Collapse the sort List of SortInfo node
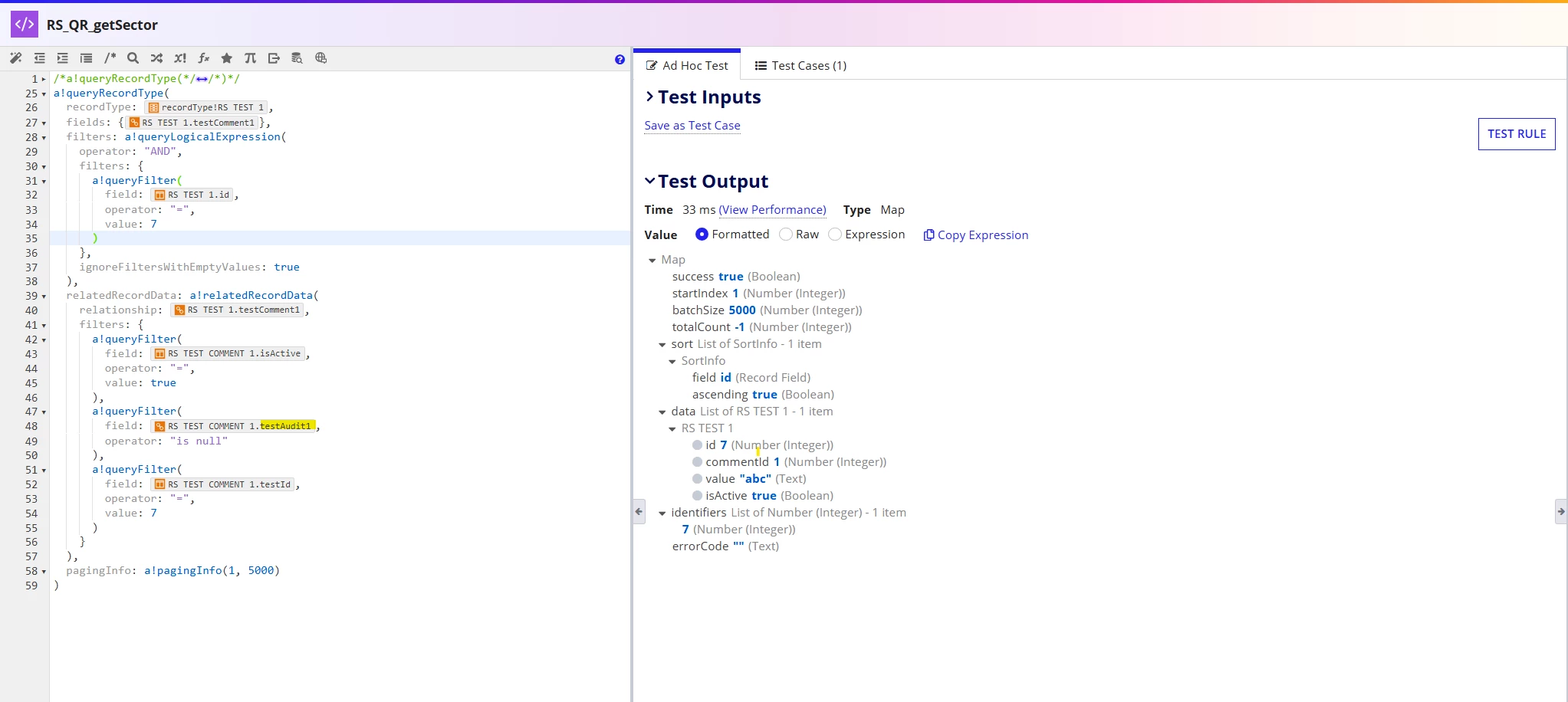This screenshot has height=702, width=1568. (x=662, y=345)
